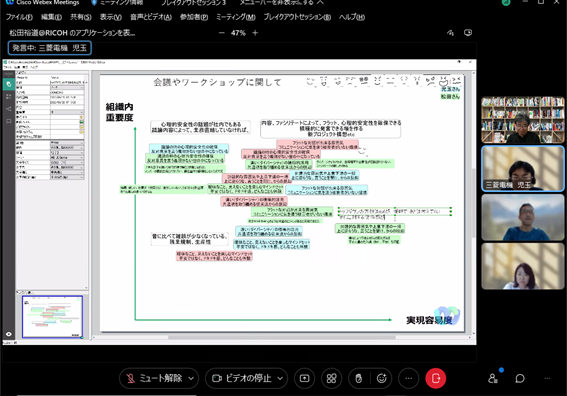
Task: Zoom out with the minus button near 47%
Action: 222,33
